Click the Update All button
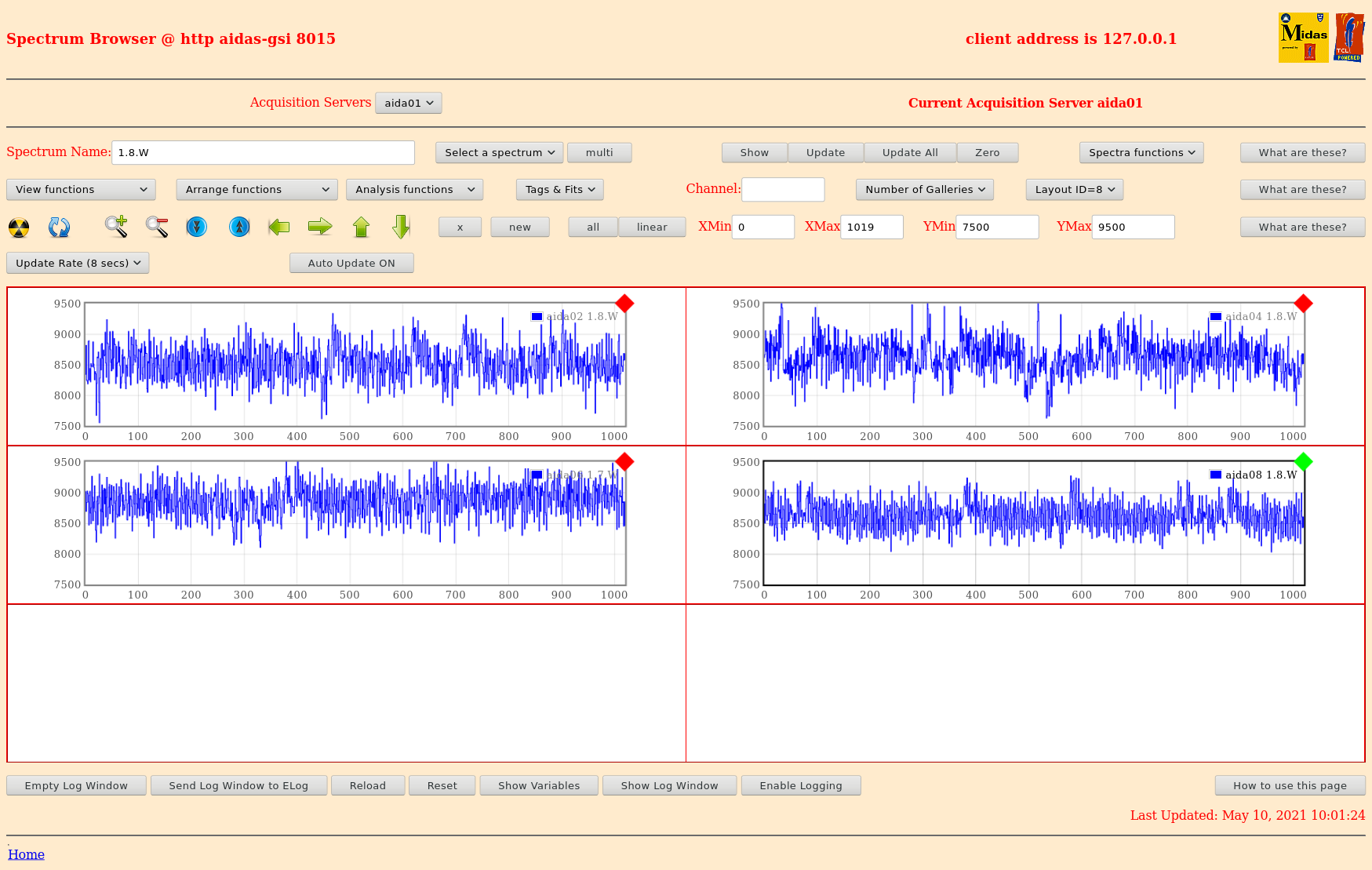1372x870 pixels. (909, 153)
